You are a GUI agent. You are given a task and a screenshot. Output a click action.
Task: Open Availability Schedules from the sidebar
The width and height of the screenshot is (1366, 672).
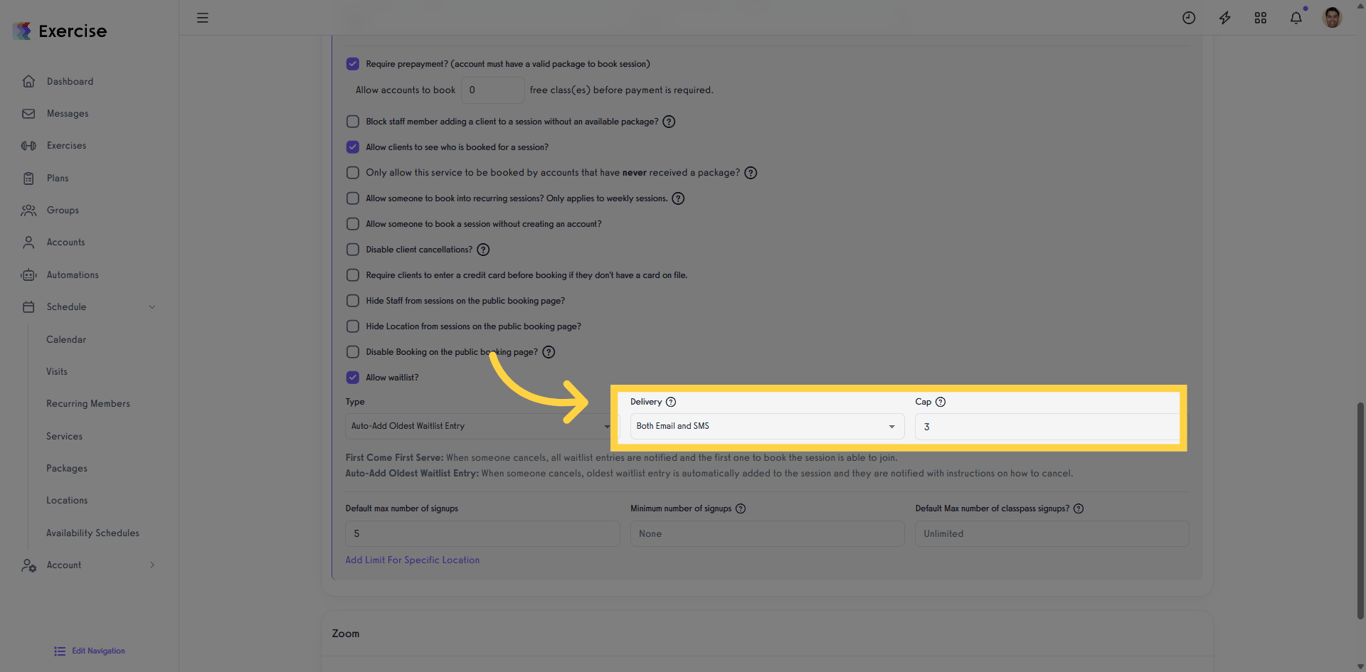point(92,533)
